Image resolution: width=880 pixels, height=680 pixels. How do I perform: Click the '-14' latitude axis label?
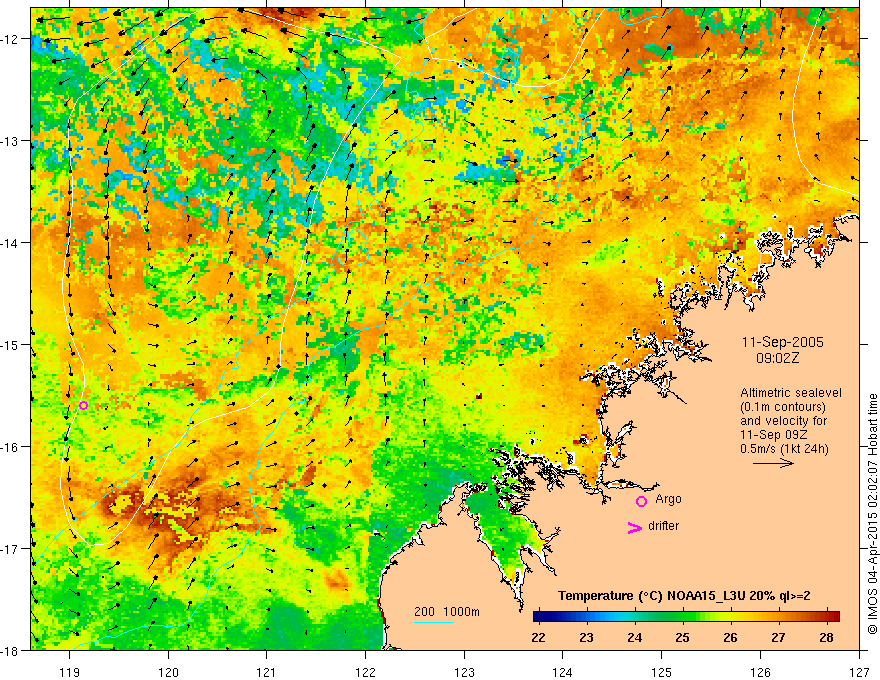click(x=11, y=243)
